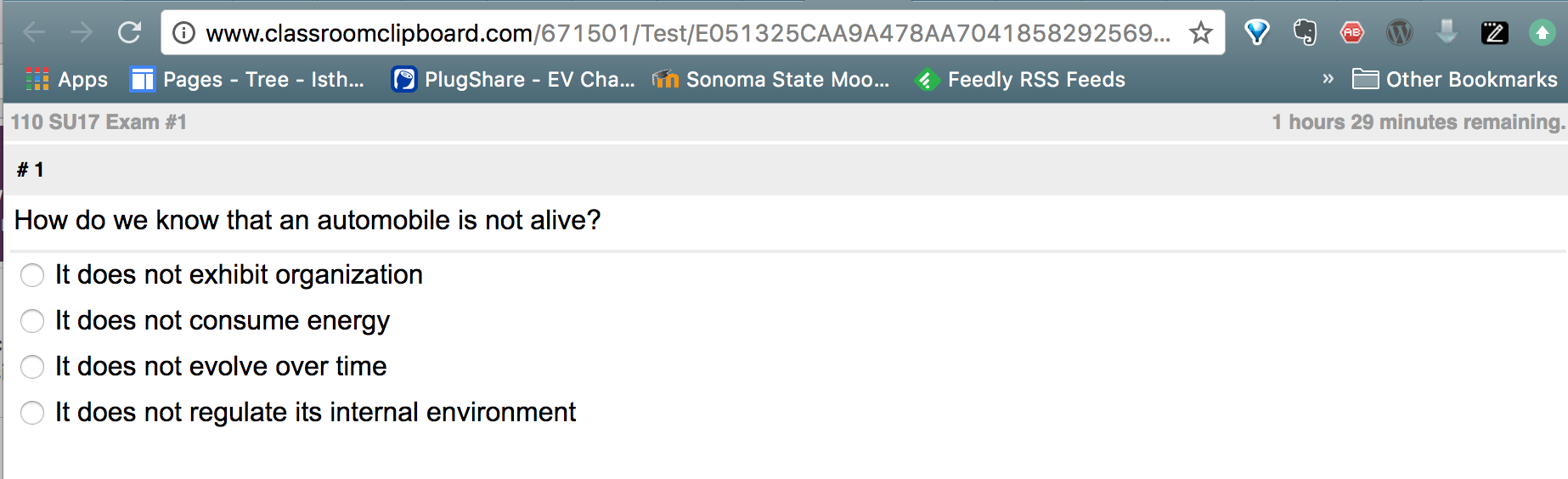Bookmark this page with the star icon

(1200, 33)
